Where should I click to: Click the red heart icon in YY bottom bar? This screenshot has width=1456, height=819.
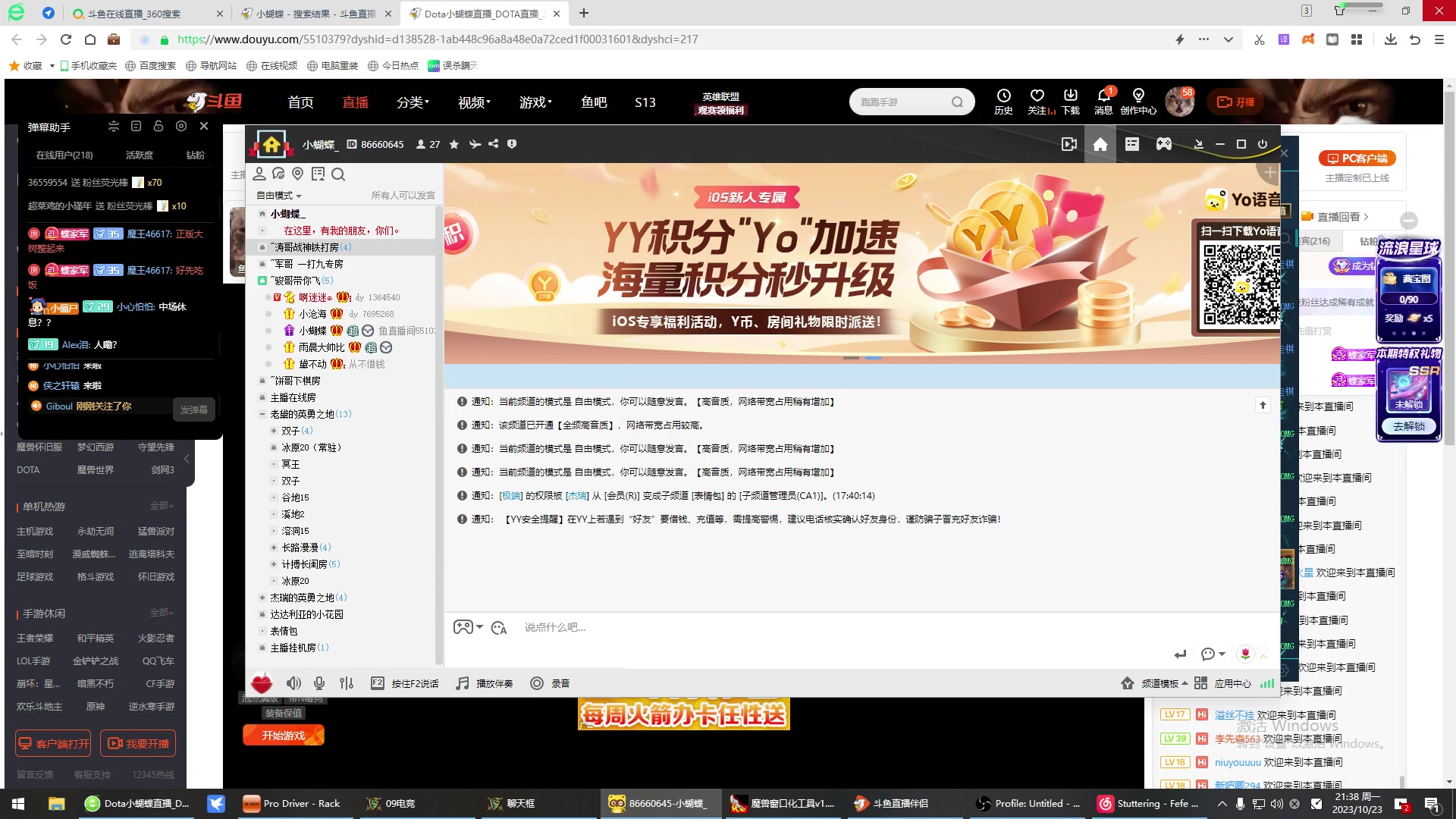tap(262, 682)
